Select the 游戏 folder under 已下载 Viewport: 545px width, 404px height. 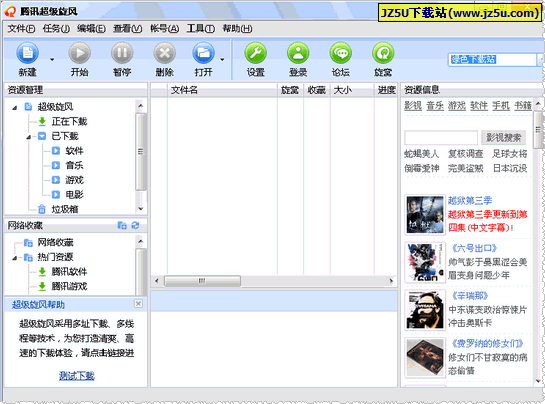74,180
